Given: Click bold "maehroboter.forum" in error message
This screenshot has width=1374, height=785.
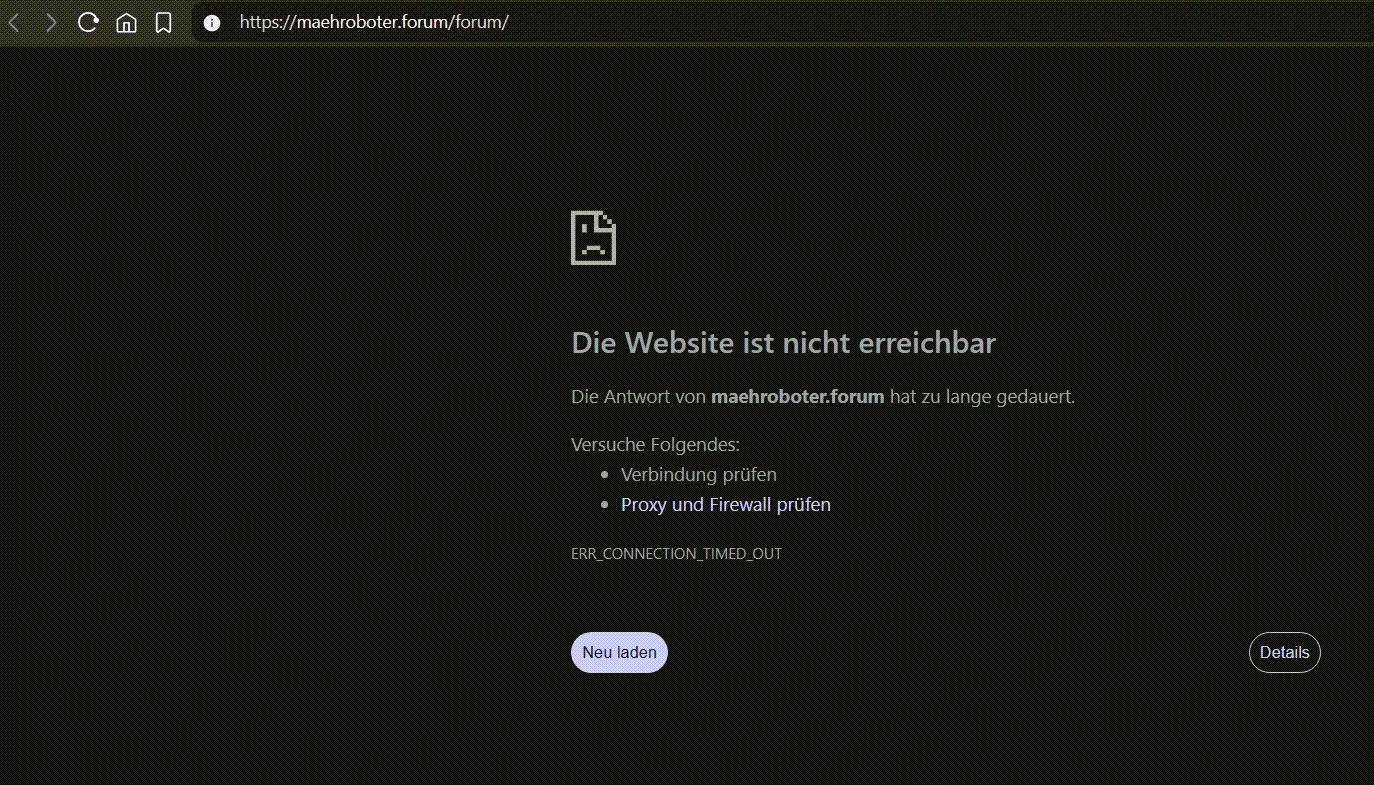Looking at the screenshot, I should coord(797,396).
